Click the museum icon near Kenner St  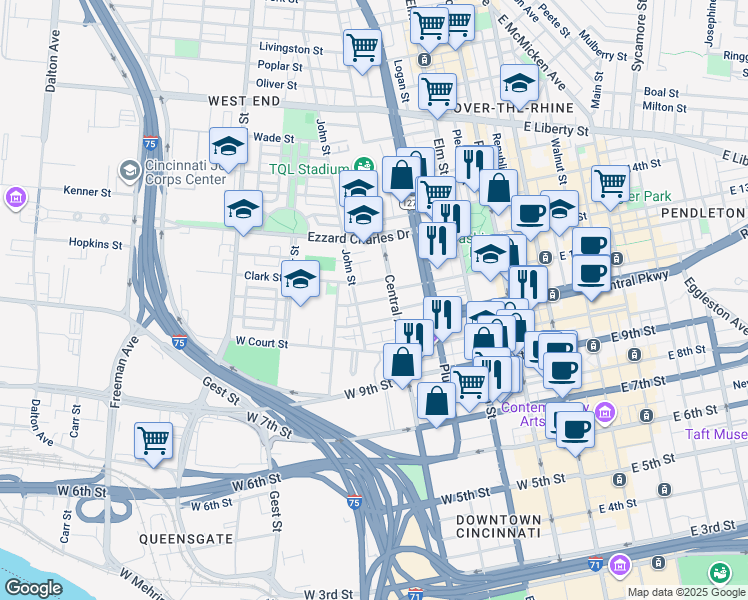15,198
